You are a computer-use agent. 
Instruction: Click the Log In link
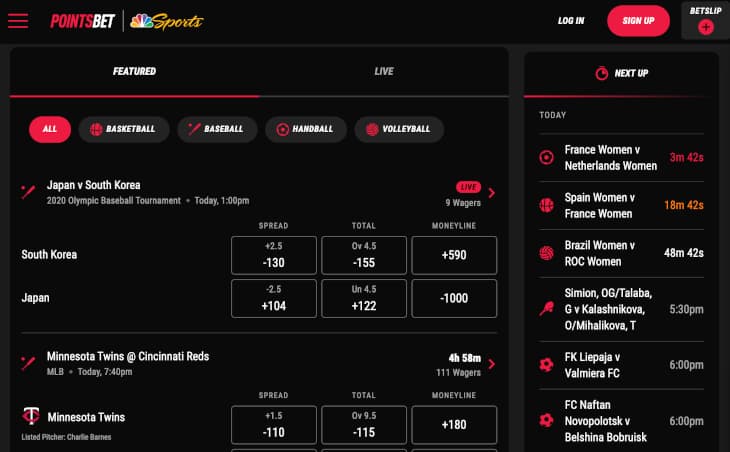pyautogui.click(x=571, y=21)
